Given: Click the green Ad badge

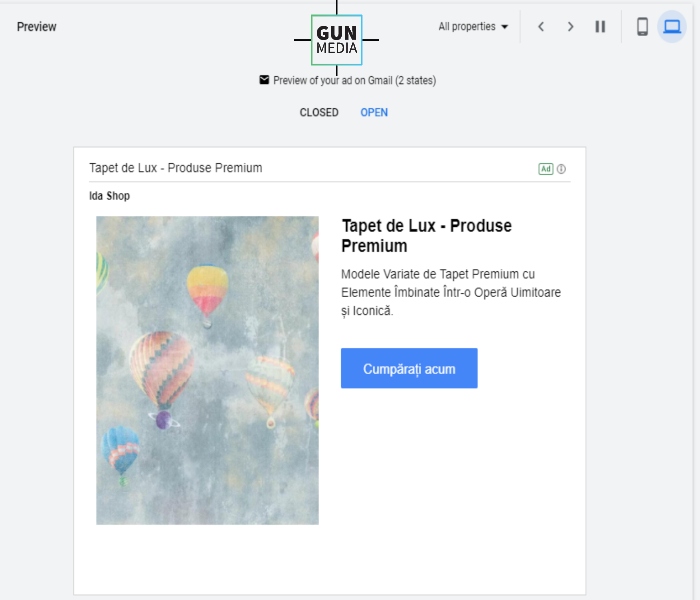Looking at the screenshot, I should click(546, 169).
